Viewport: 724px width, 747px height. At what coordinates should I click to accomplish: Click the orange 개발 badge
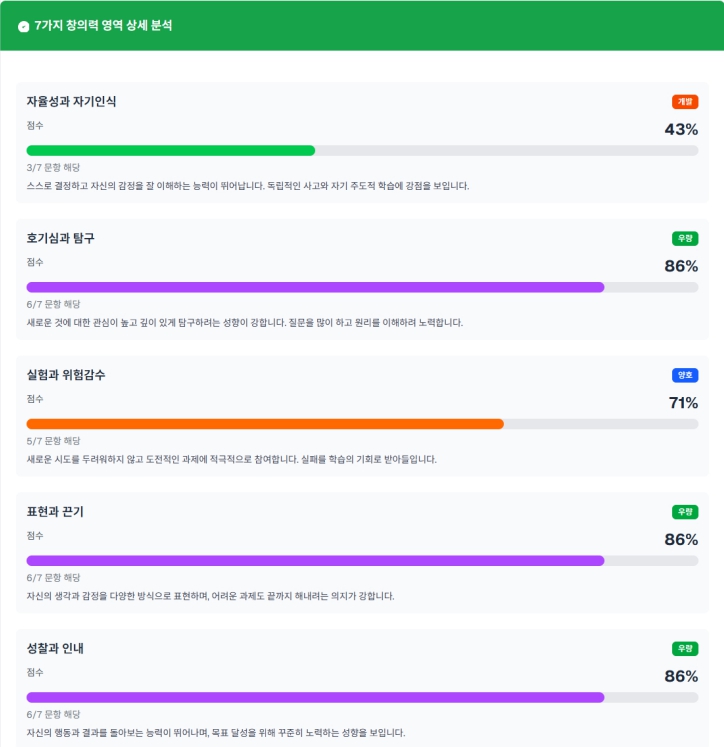(x=685, y=102)
